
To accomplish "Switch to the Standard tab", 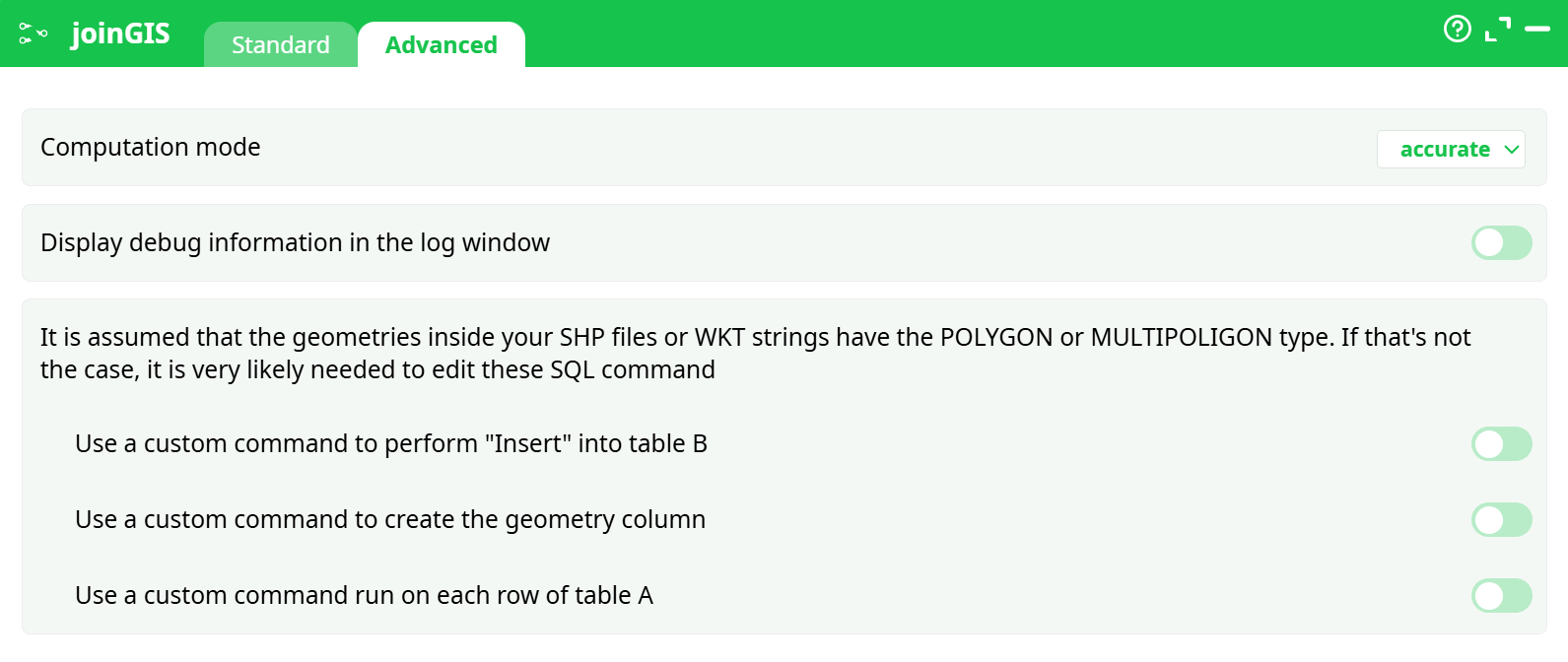I will click(280, 45).
